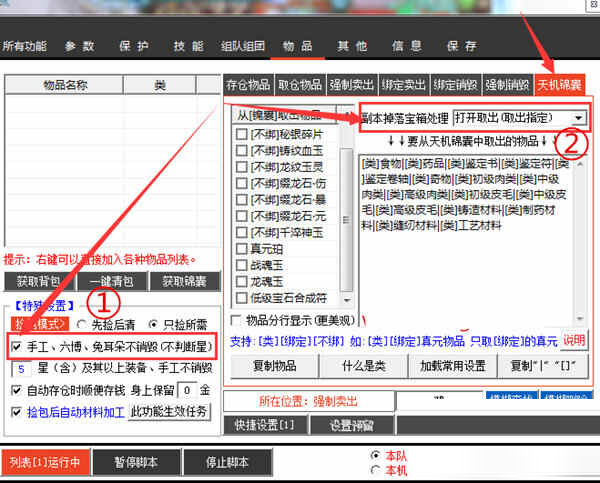Check [不绑]蝶龙石·伤 item

click(241, 183)
